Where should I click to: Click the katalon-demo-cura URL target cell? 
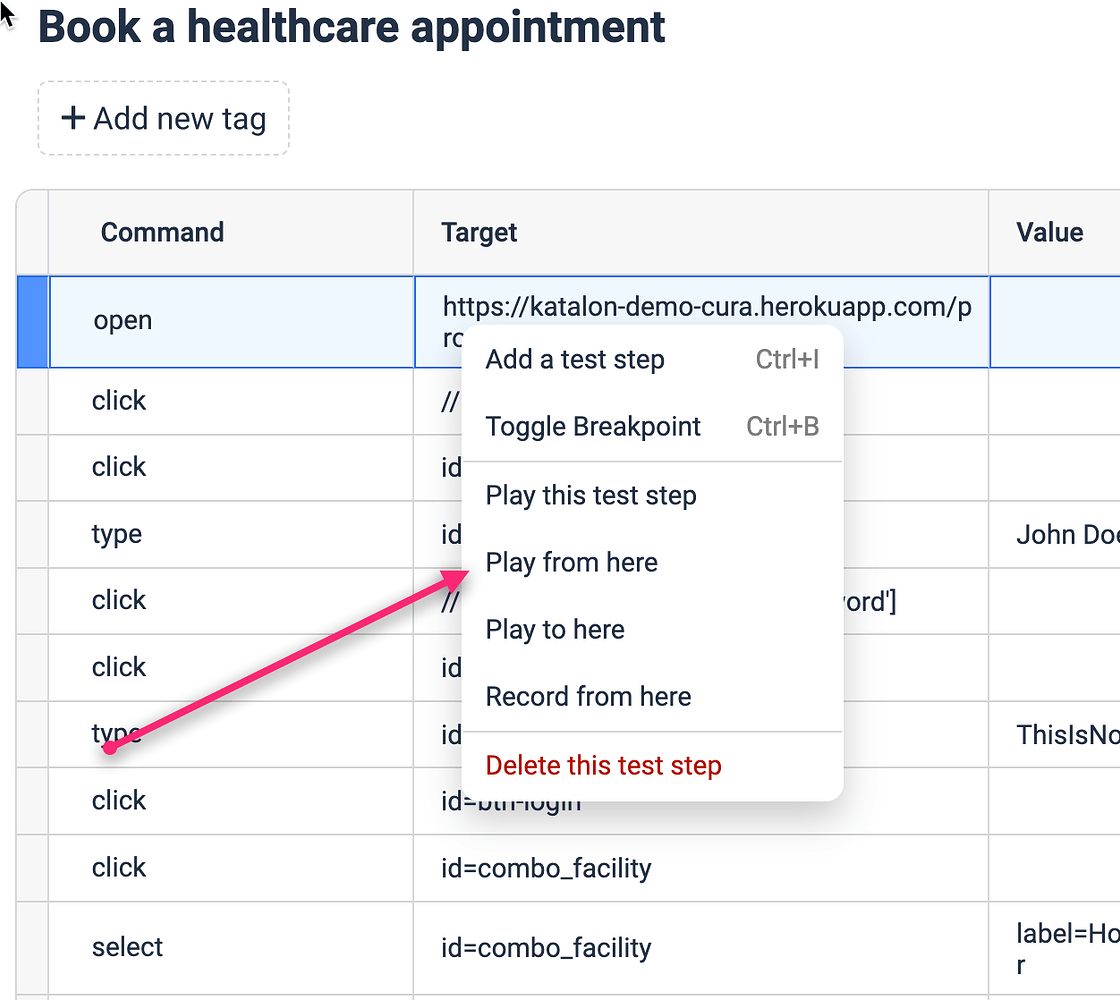706,306
